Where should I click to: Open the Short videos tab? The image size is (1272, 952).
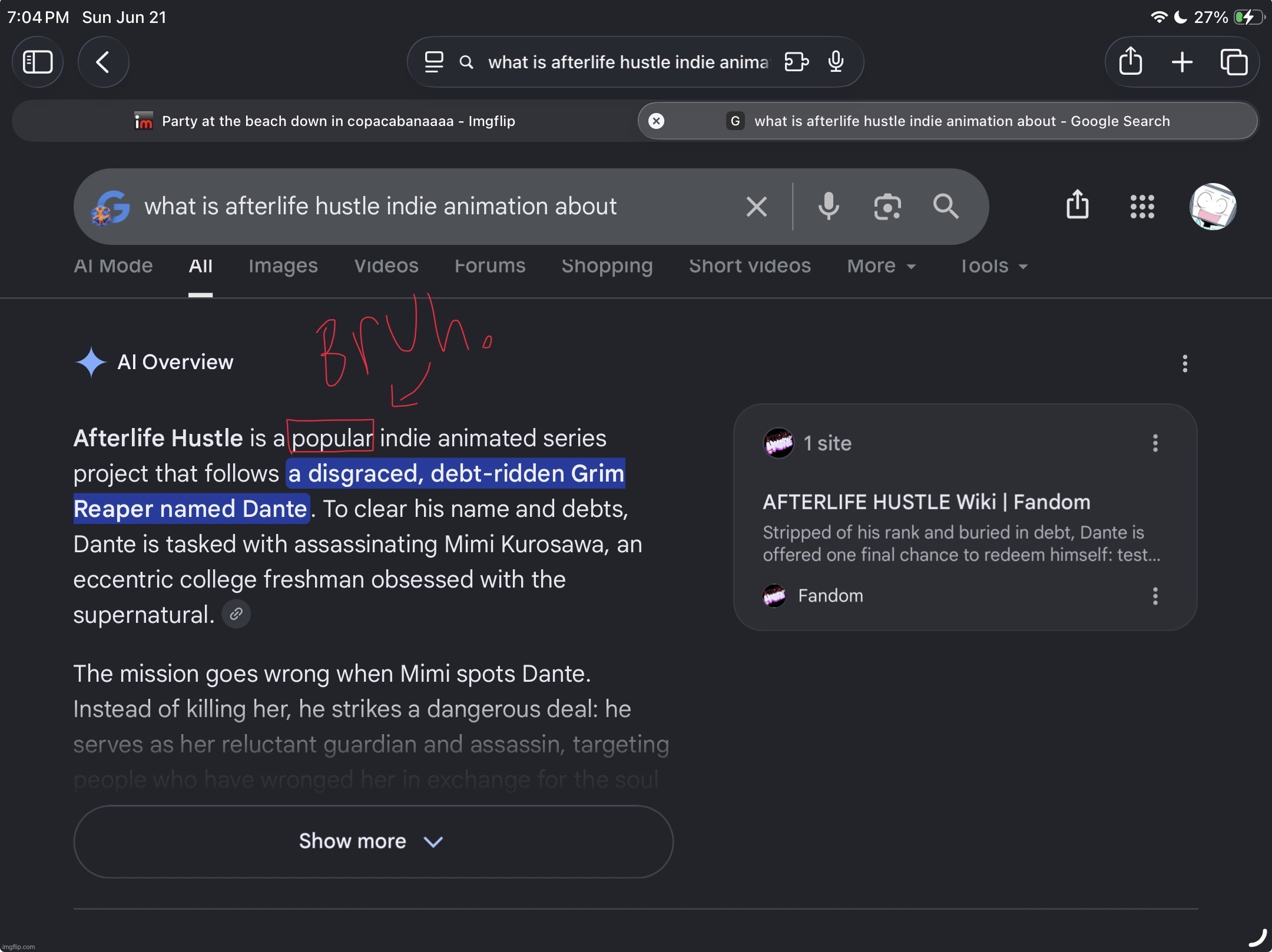pyautogui.click(x=750, y=266)
